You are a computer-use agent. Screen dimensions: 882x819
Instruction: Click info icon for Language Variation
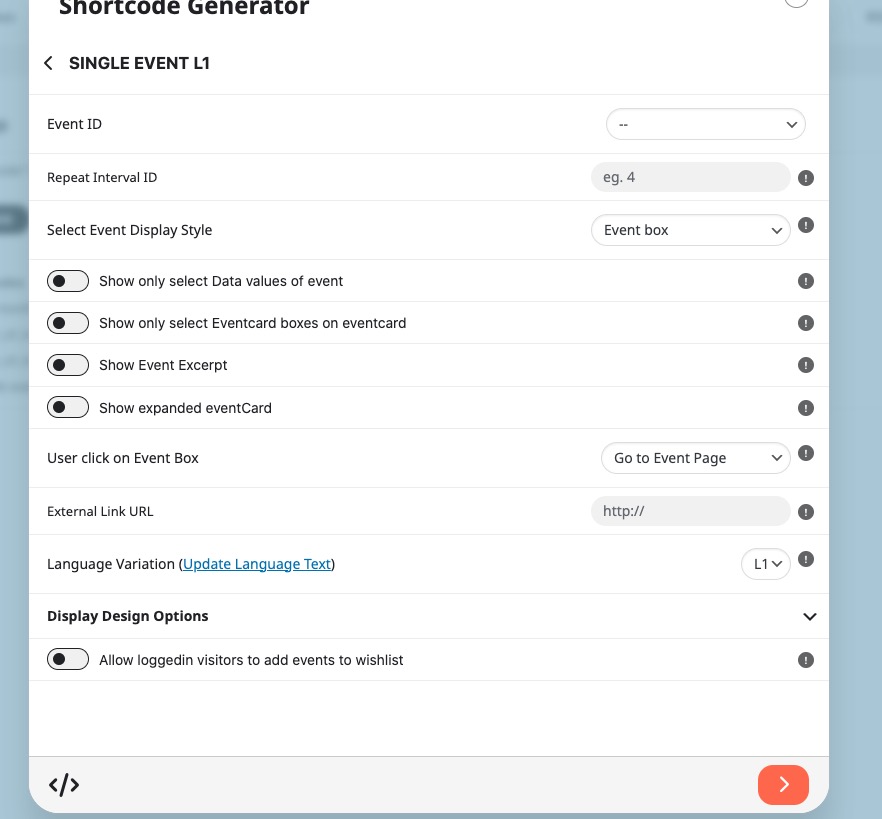806,559
